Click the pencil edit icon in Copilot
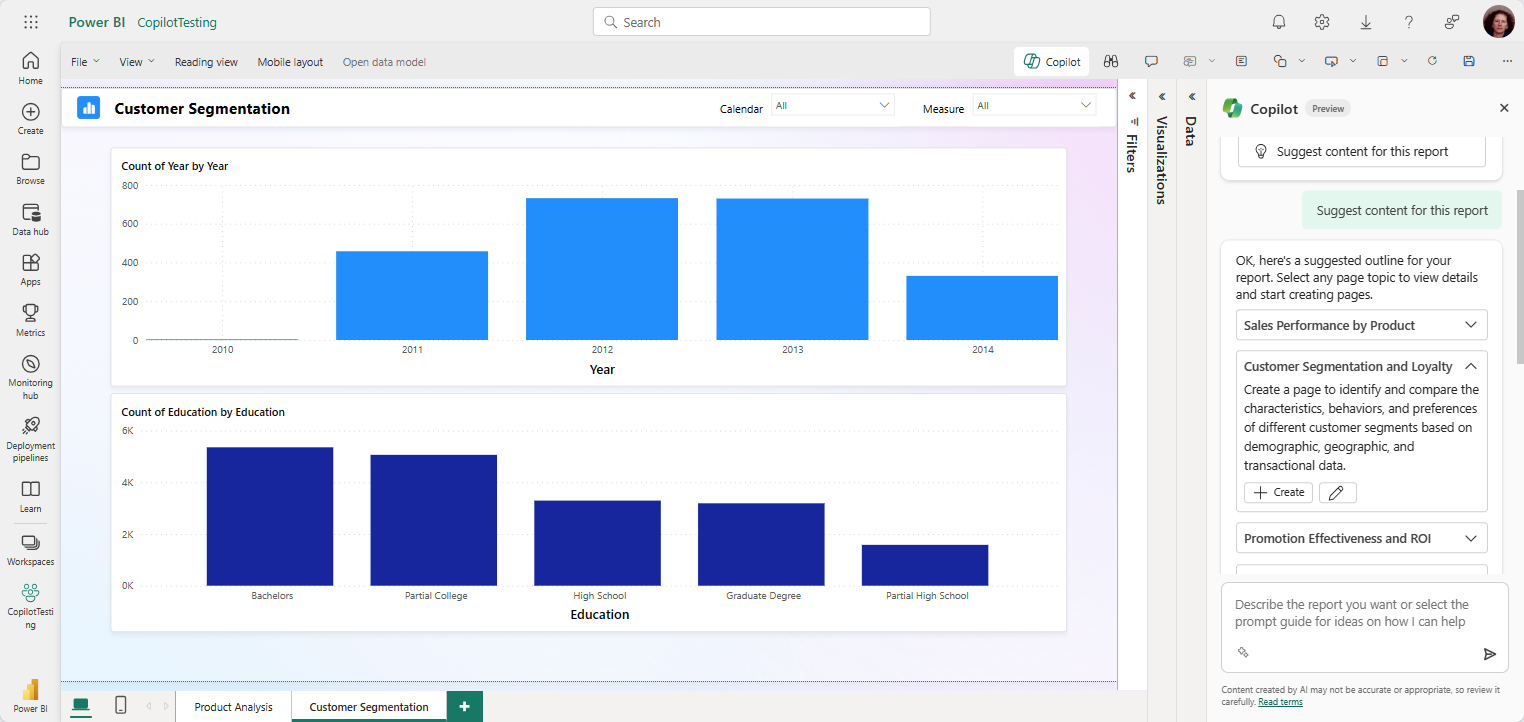Screen dimensions: 1524x722 click(x=1337, y=492)
